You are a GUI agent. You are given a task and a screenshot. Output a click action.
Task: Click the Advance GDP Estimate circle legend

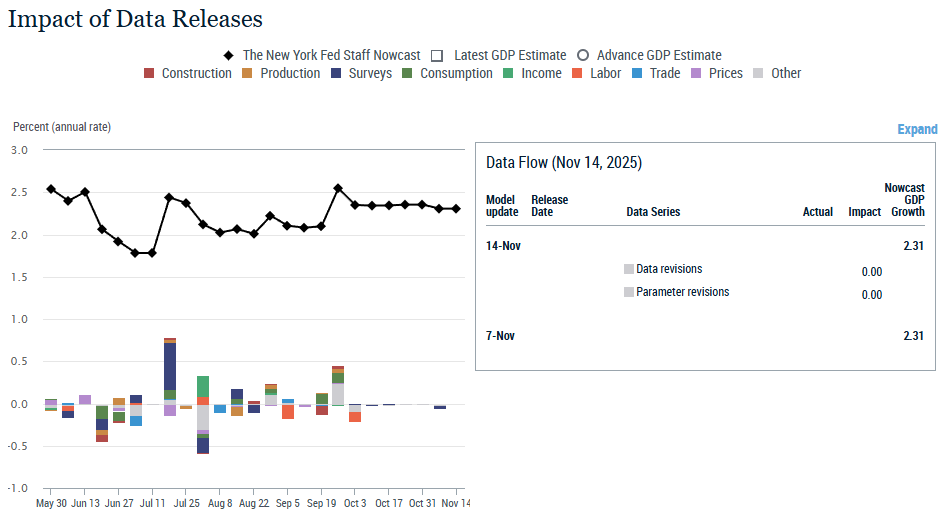pos(583,55)
